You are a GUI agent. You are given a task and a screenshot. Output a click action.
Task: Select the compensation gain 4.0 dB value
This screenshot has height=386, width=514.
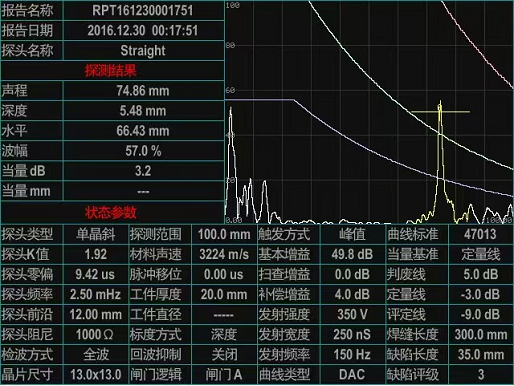click(x=352, y=295)
